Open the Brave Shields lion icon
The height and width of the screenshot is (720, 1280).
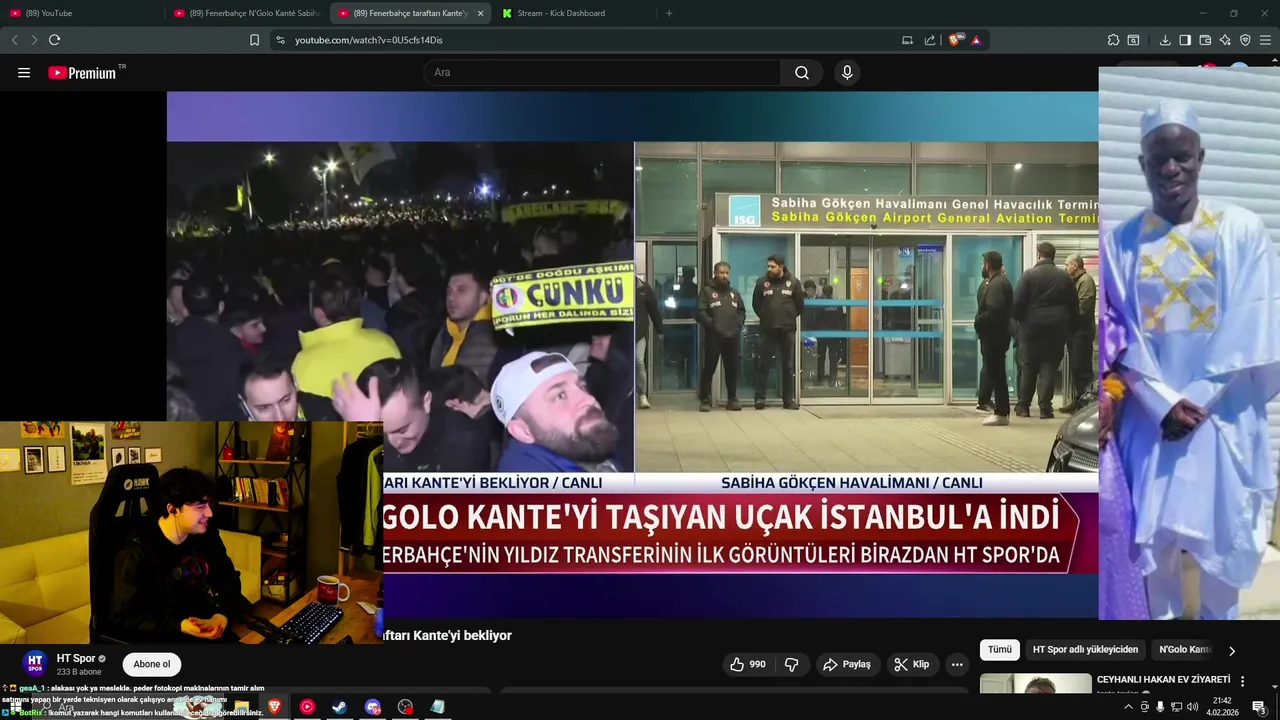[955, 40]
